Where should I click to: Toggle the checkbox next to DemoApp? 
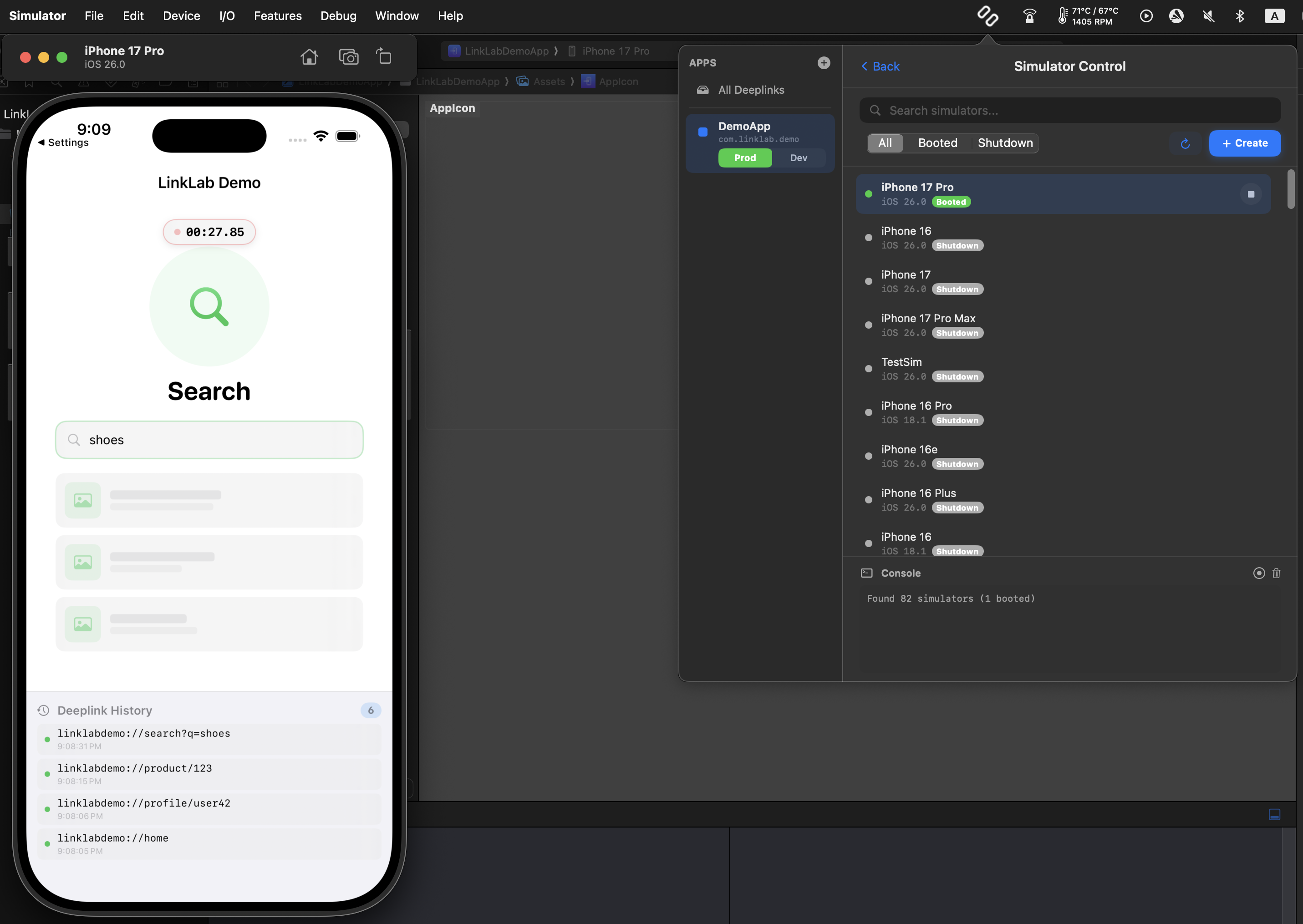(x=702, y=132)
